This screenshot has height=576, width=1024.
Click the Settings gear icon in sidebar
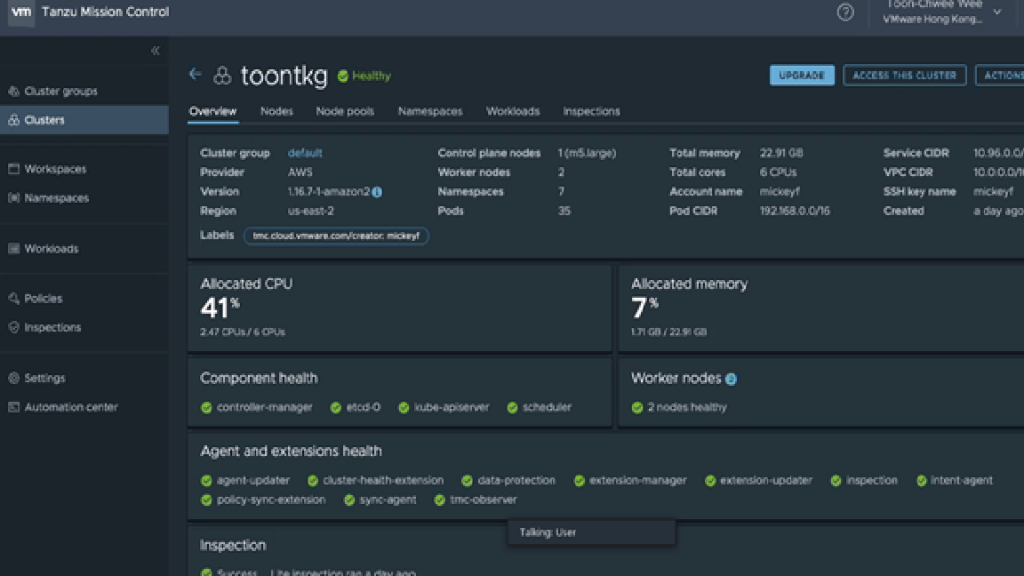click(x=14, y=378)
